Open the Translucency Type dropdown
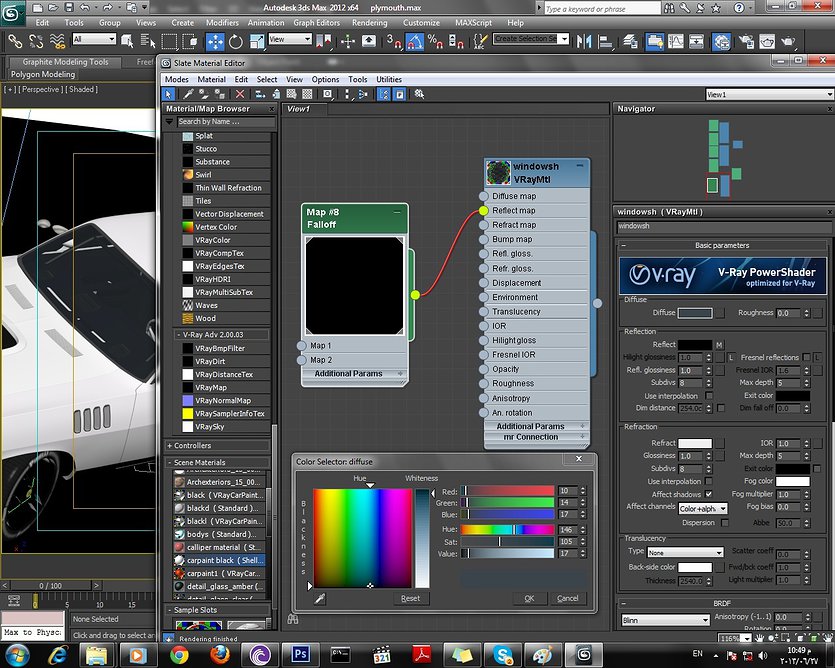Screen dimensions: 835x668 click(685, 552)
